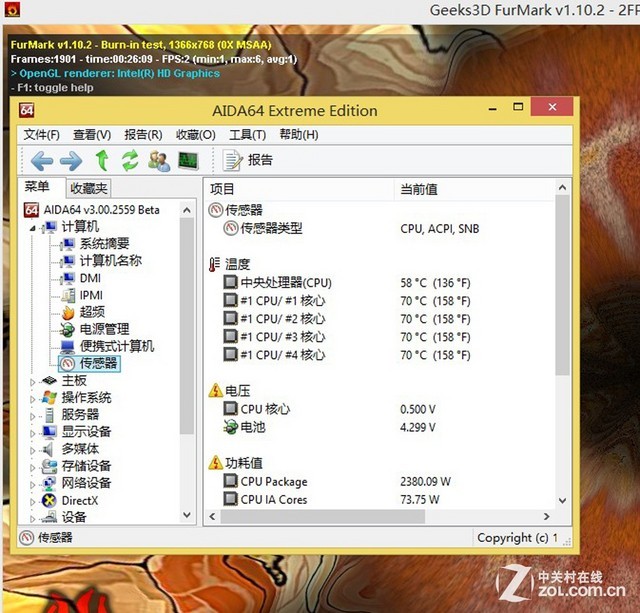Open the 文件(F) menu
This screenshot has height=613, width=640.
coord(42,134)
